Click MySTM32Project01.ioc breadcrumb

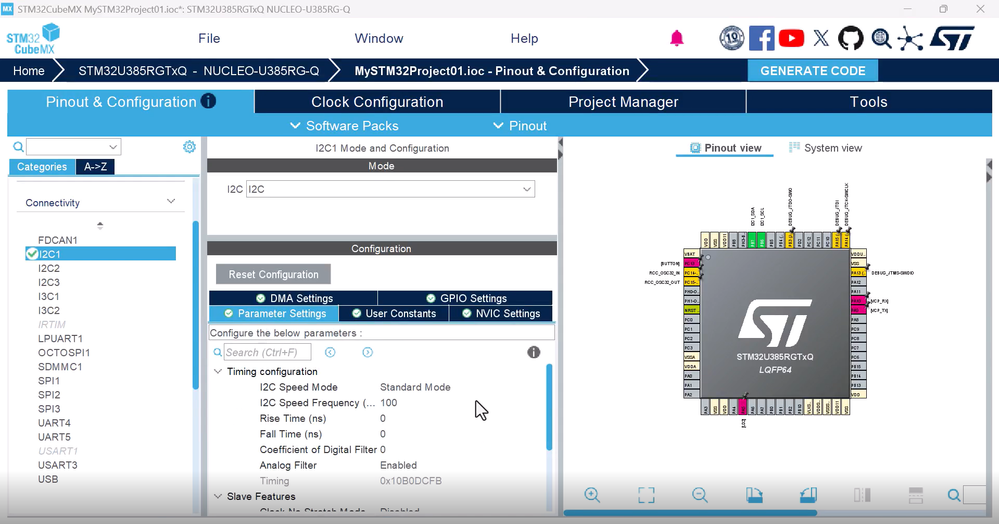[x=491, y=71]
